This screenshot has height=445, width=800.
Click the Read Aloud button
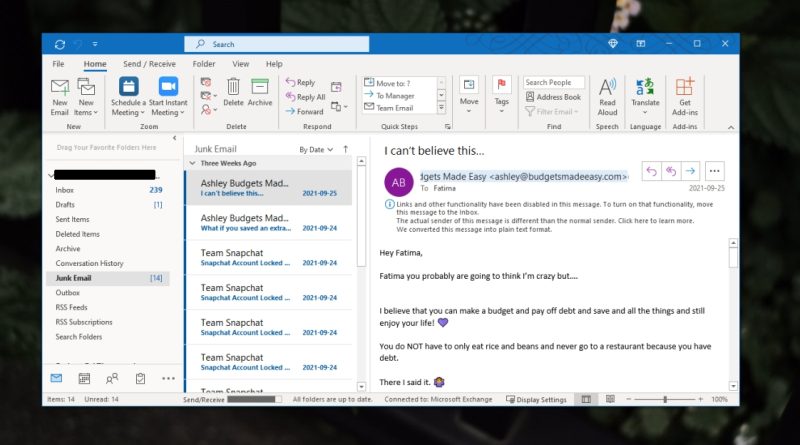point(607,97)
